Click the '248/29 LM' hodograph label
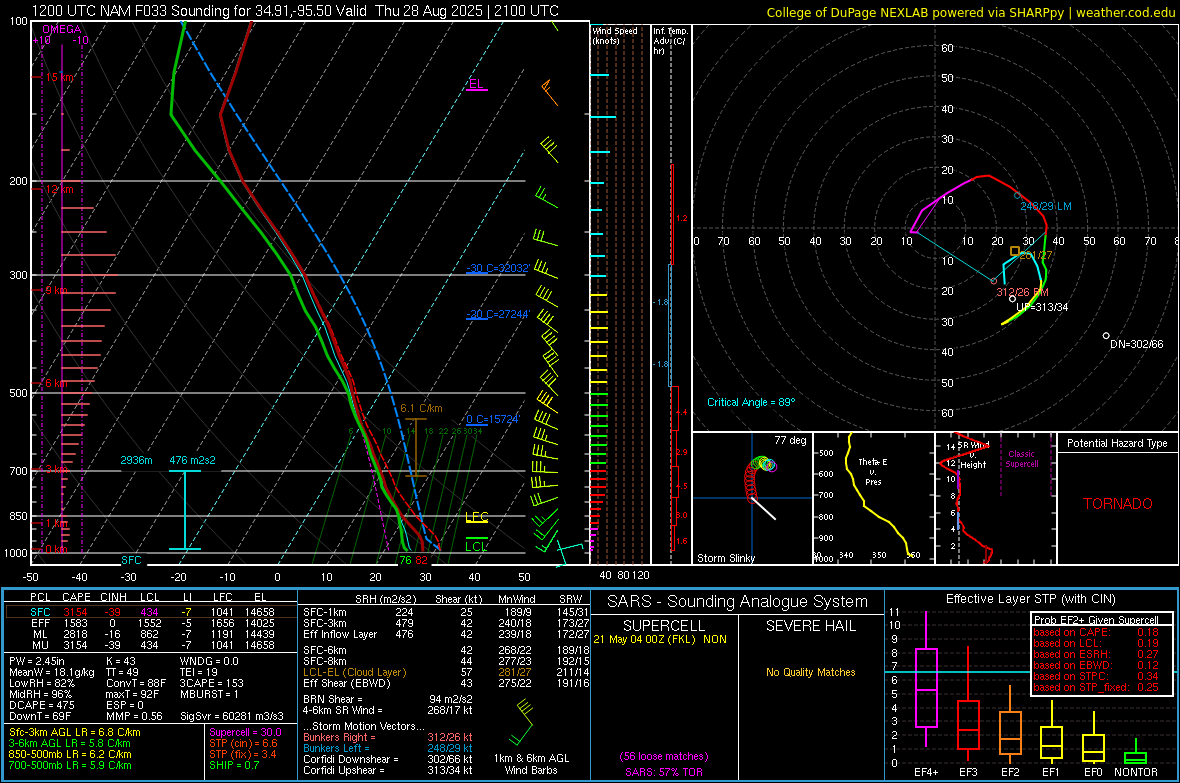Viewport: 1180px width, 783px height. (x=1045, y=206)
